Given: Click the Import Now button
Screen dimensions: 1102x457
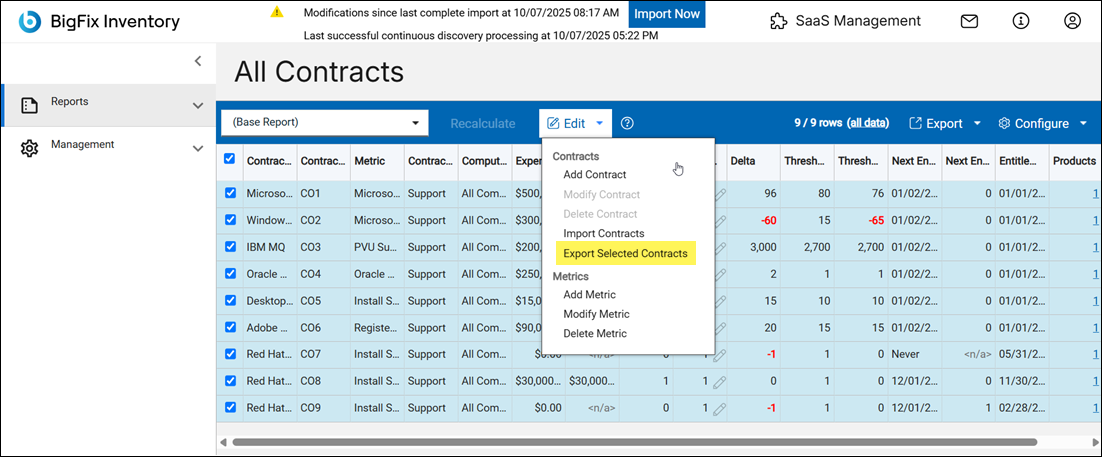Looking at the screenshot, I should [x=667, y=15].
